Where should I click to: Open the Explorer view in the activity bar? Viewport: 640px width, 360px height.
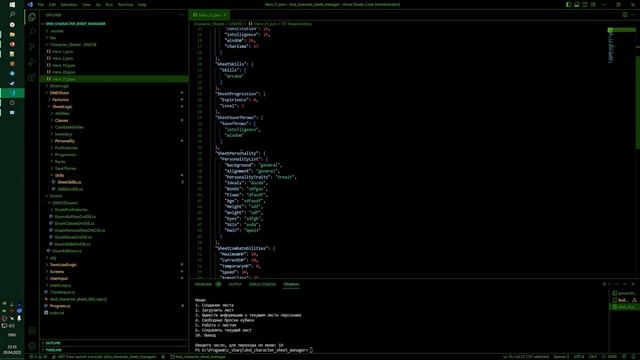coord(32,17)
